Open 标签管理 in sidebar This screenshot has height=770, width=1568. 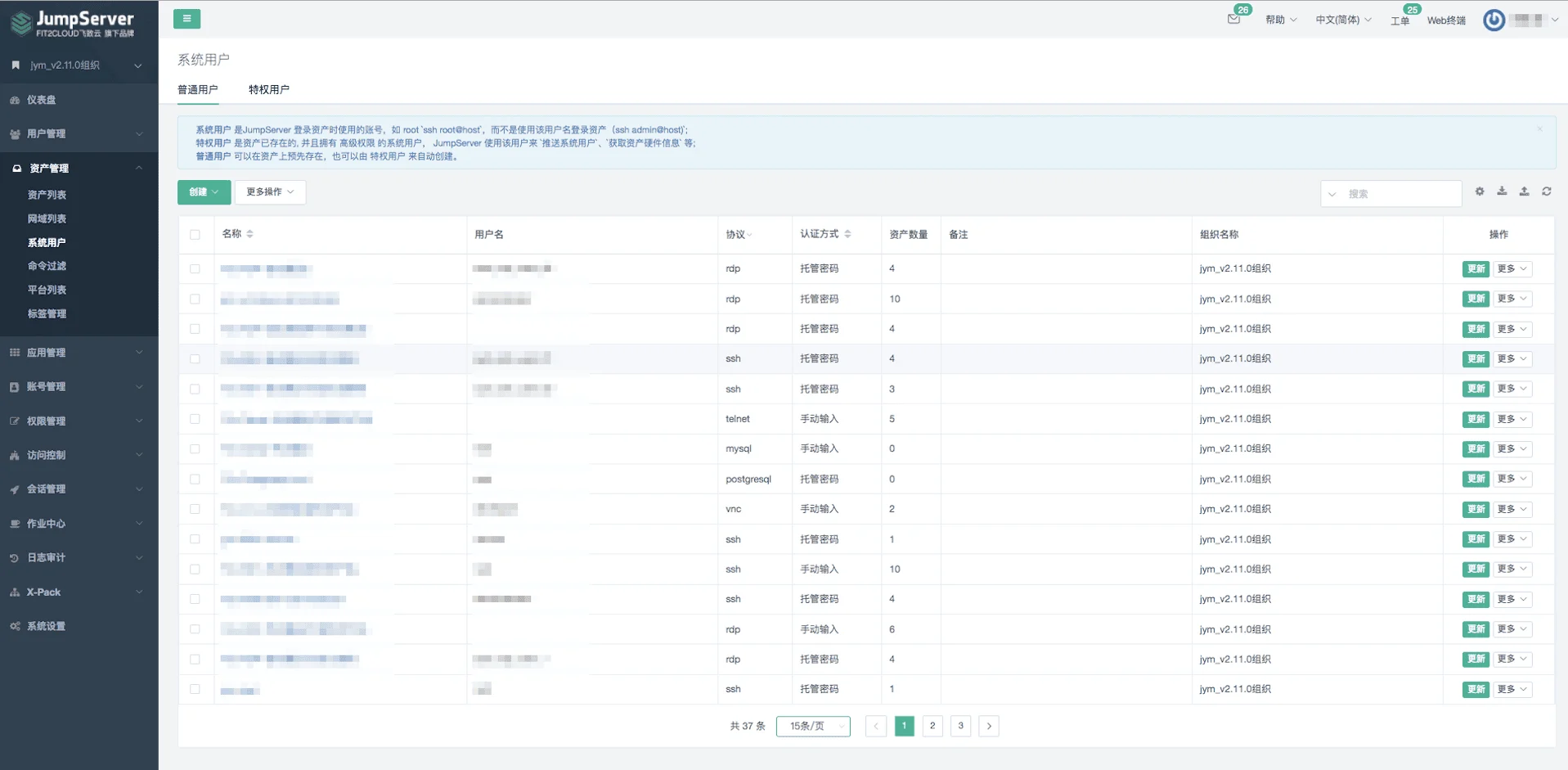tap(47, 314)
